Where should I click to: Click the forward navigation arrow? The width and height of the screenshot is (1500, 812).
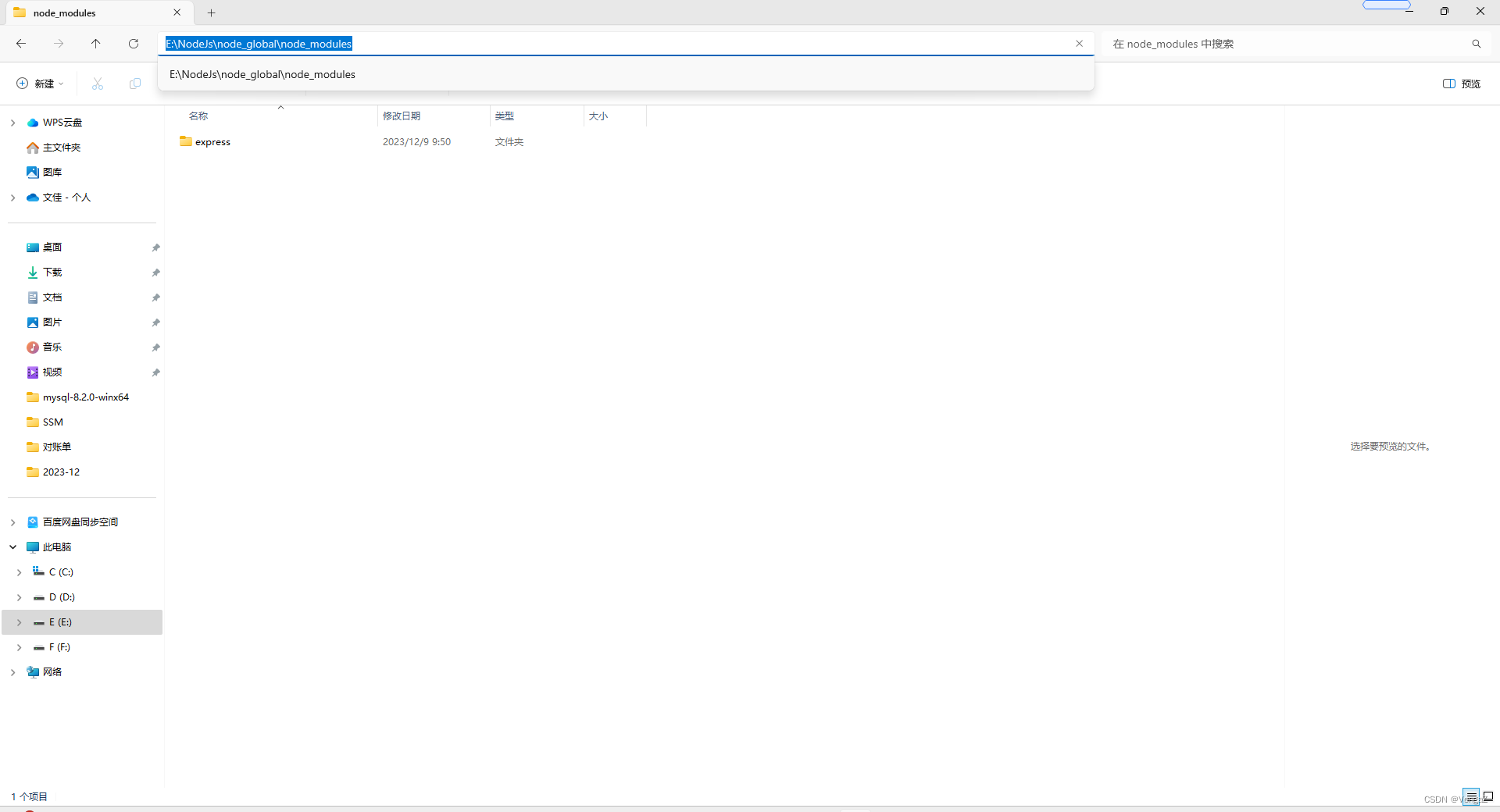click(x=59, y=44)
